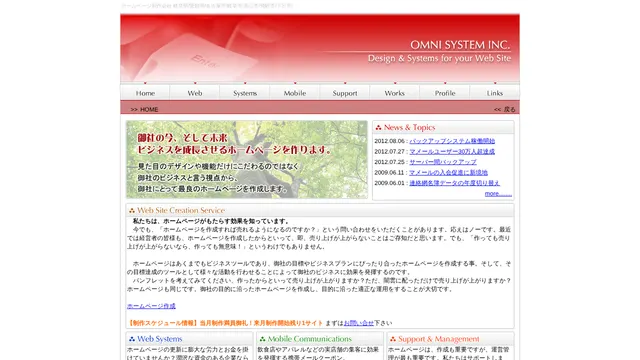Click the orange 制作スケジュール情報 notice text
This screenshot has height=360, width=640.
(225, 323)
